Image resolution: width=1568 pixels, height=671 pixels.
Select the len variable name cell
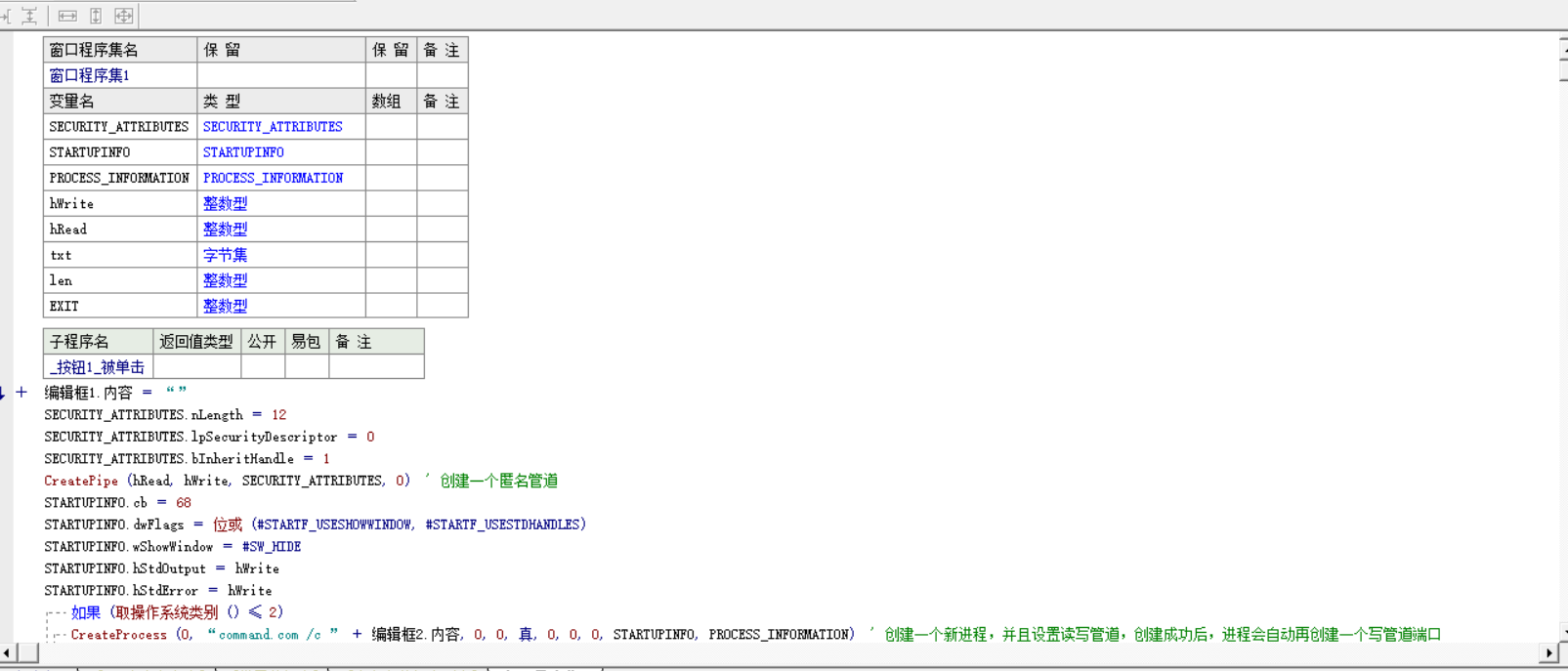pos(120,280)
